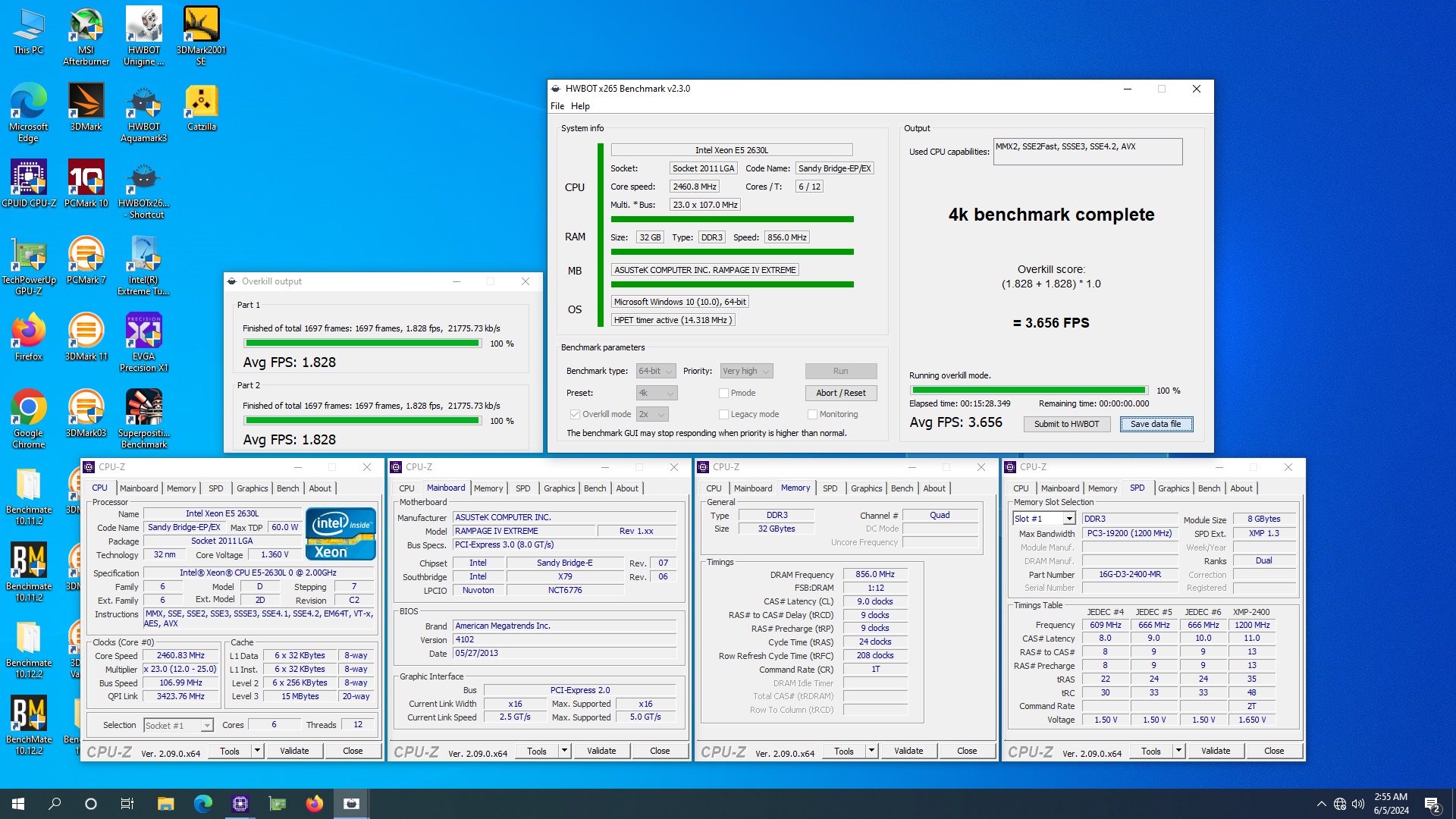This screenshot has height=819, width=1456.
Task: Open the HWBOT Aquamark3 desktop icon
Action: 143,113
